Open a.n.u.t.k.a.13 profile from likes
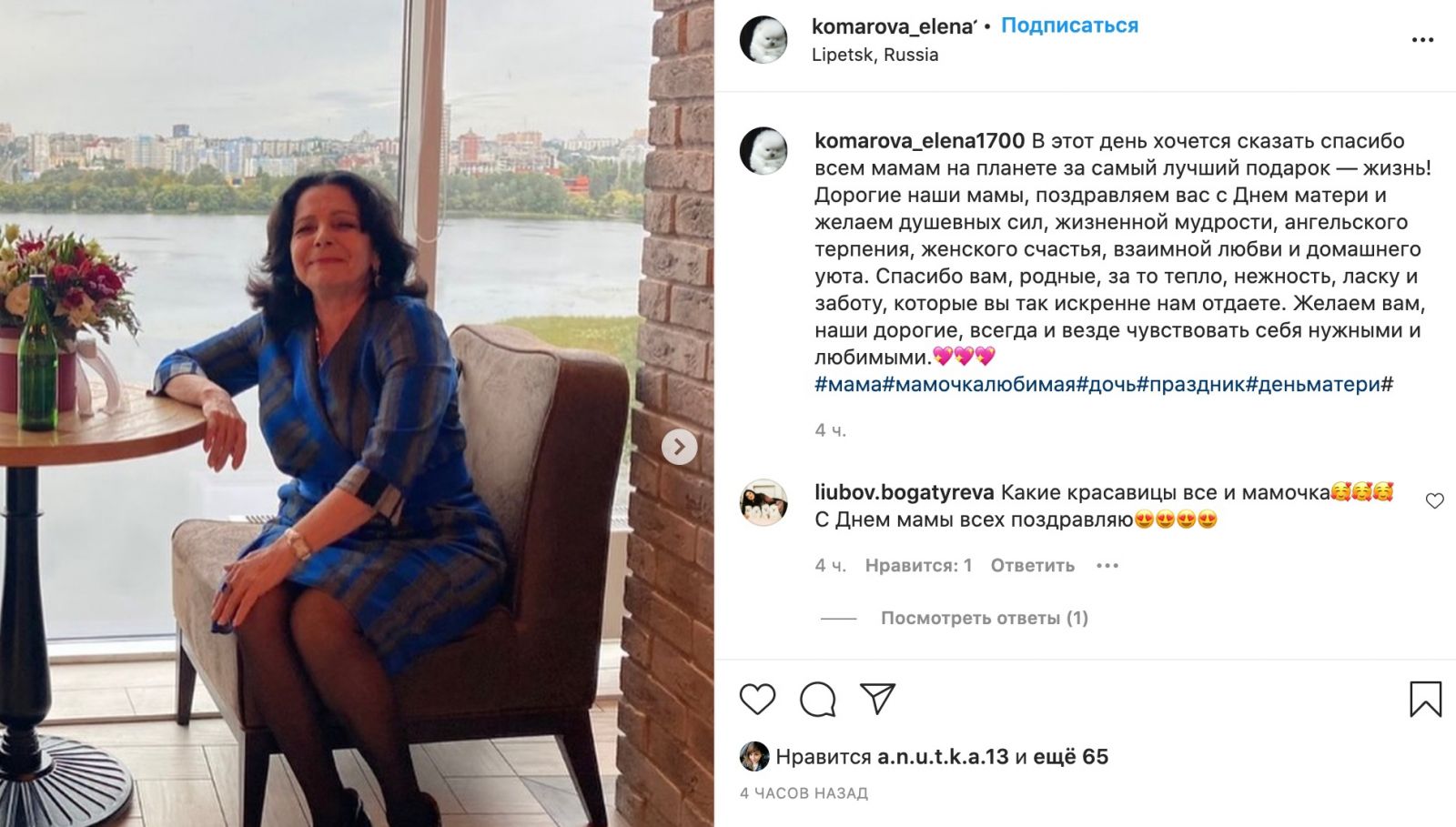Viewport: 1456px width, 827px height. tap(943, 757)
